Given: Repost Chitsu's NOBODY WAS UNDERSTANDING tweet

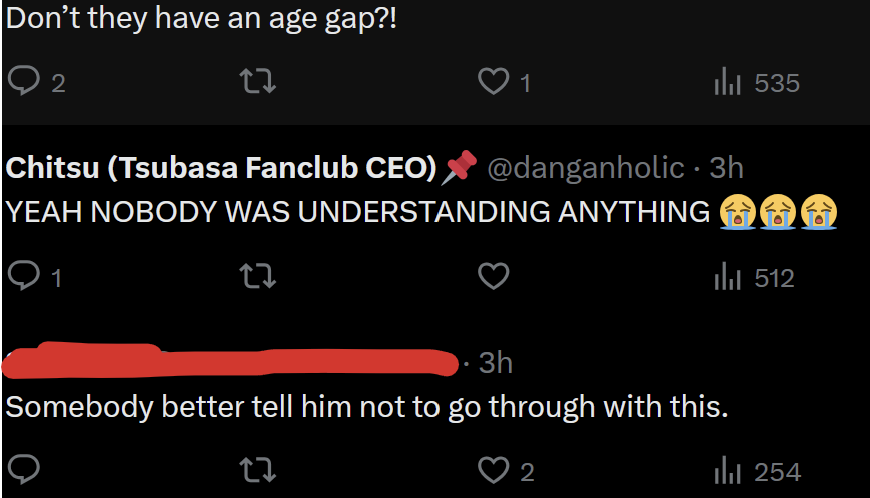Looking at the screenshot, I should [x=258, y=277].
